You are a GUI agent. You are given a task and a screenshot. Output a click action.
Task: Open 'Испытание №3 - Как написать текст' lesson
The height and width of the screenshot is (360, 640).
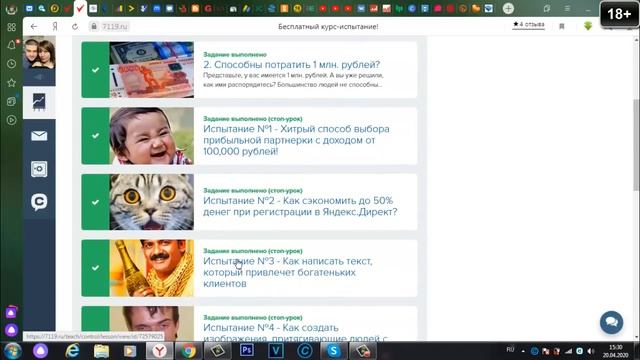point(287,272)
